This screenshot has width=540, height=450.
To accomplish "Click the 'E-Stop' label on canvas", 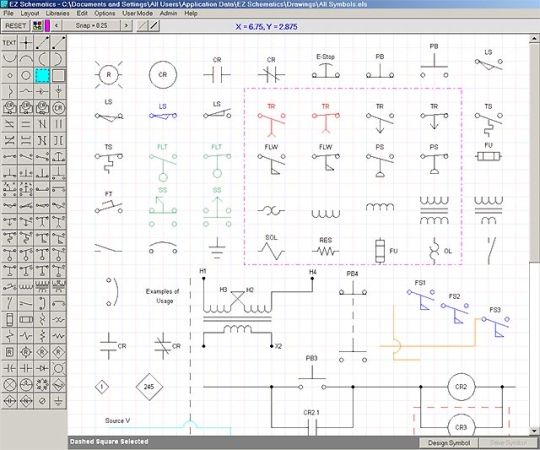I will (x=325, y=56).
